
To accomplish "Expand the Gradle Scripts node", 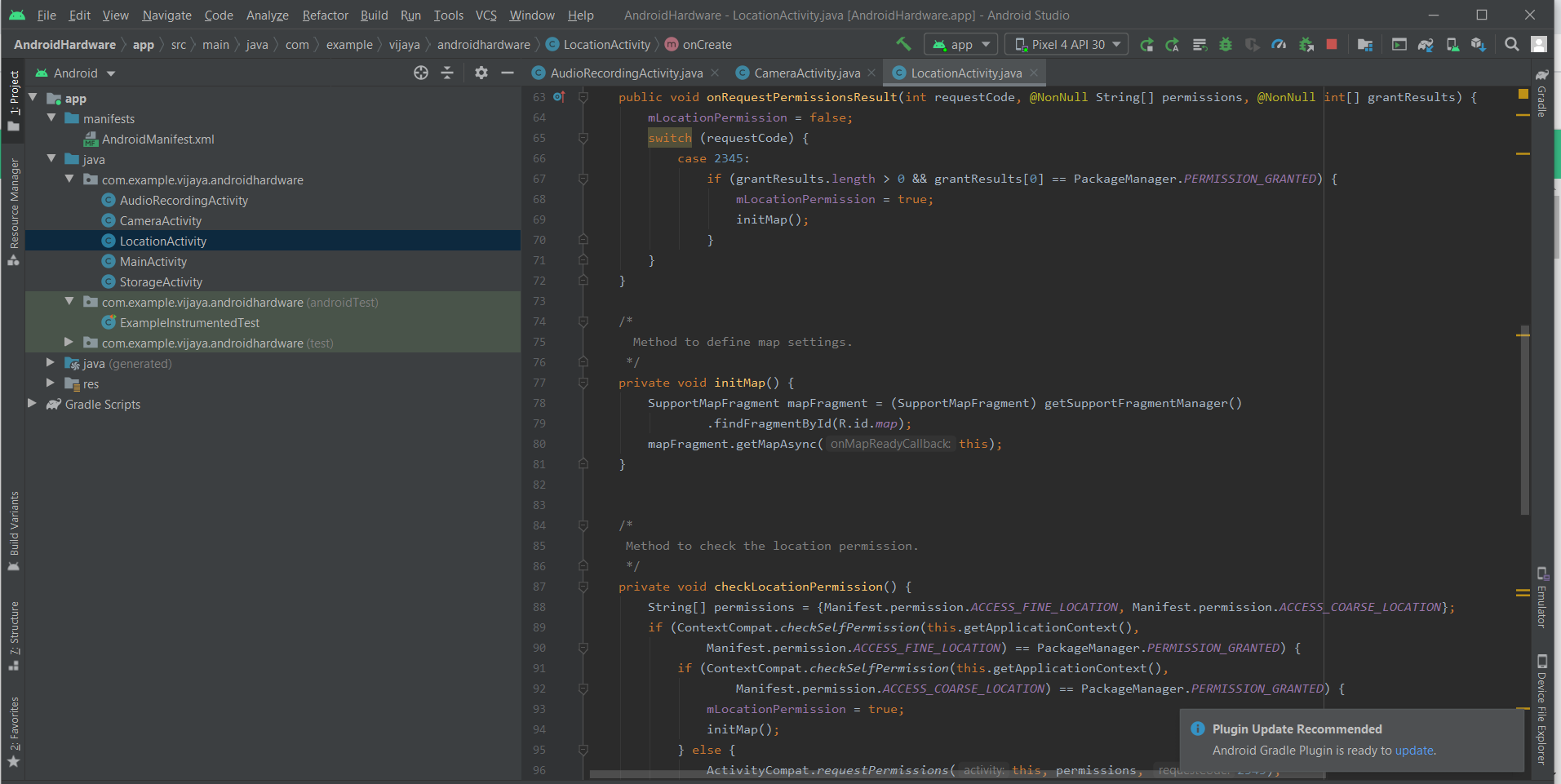I will coord(33,403).
